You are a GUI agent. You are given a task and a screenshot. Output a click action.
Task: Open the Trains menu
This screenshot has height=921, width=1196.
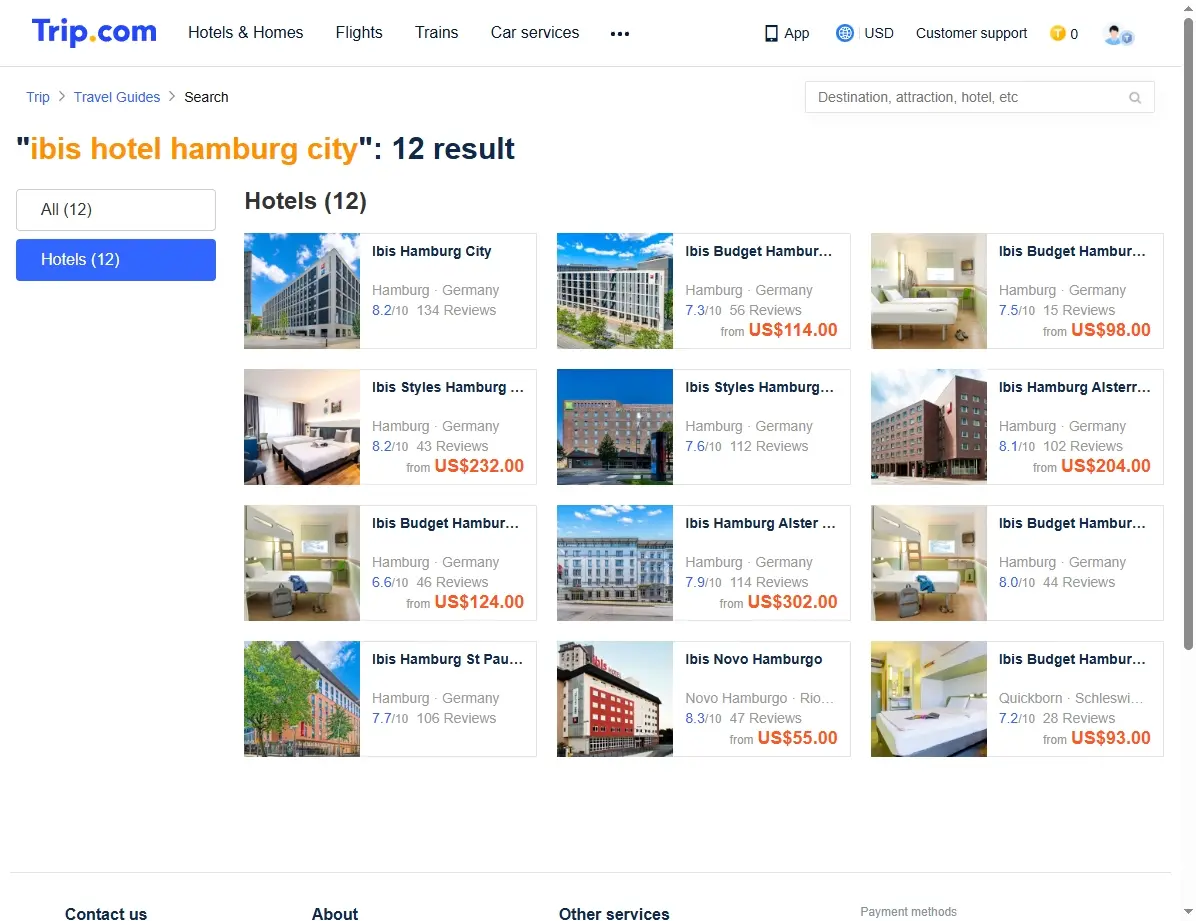pyautogui.click(x=436, y=33)
